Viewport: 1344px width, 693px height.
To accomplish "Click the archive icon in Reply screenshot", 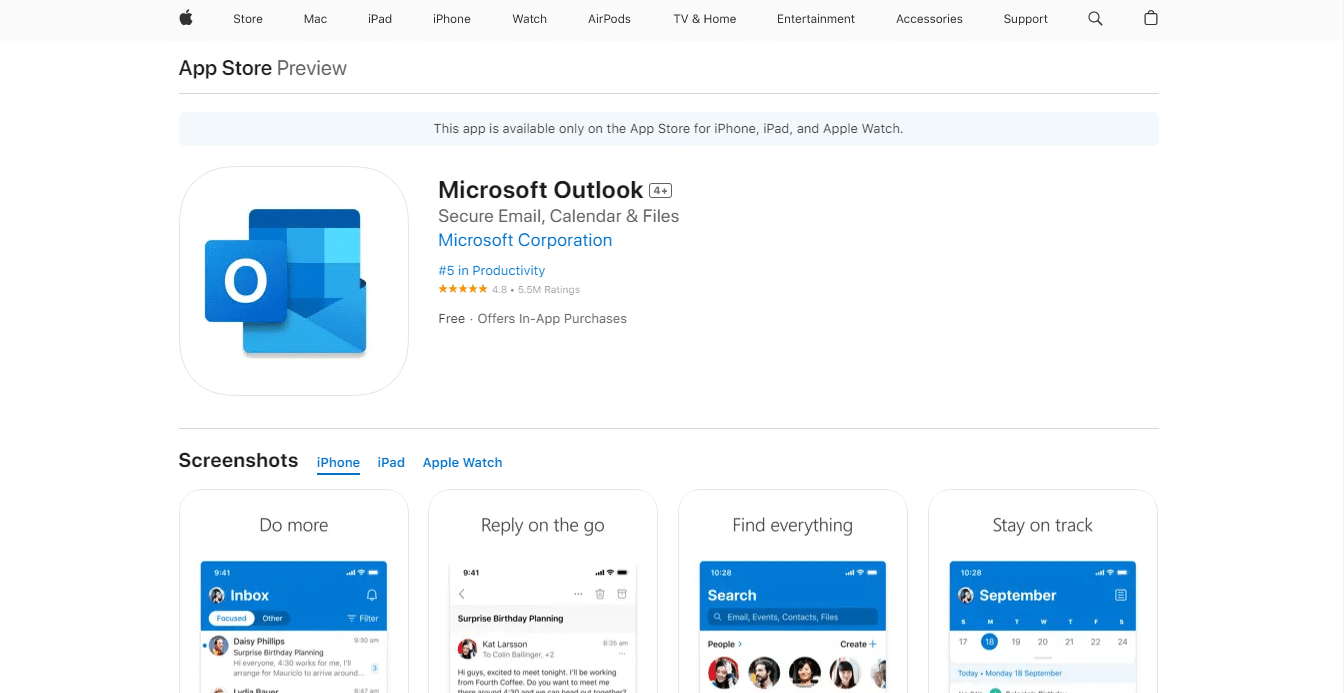I will coord(622,594).
